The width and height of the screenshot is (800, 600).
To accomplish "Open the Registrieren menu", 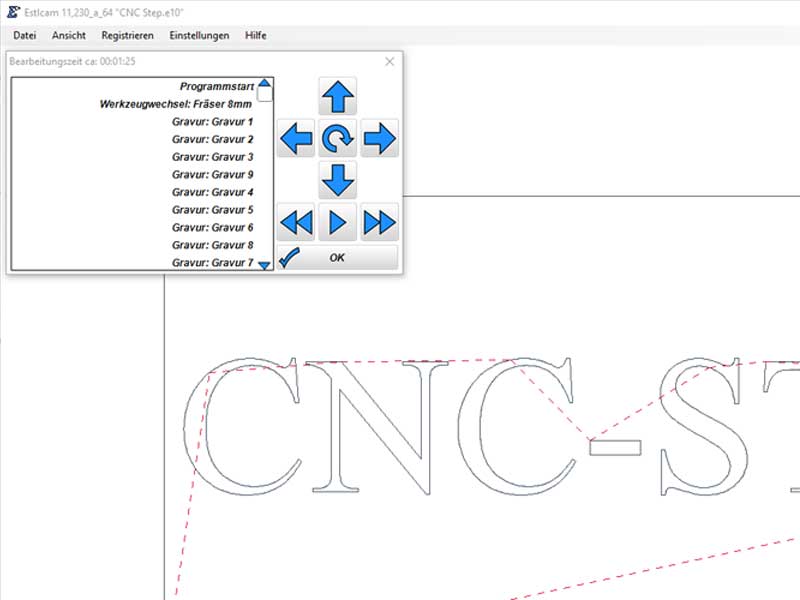I will (x=128, y=35).
